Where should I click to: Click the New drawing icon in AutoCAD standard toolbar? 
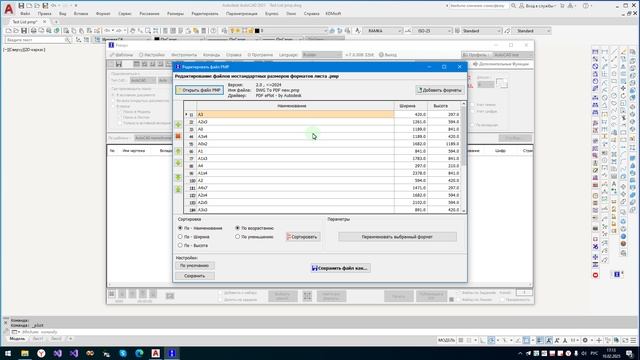click(8, 31)
